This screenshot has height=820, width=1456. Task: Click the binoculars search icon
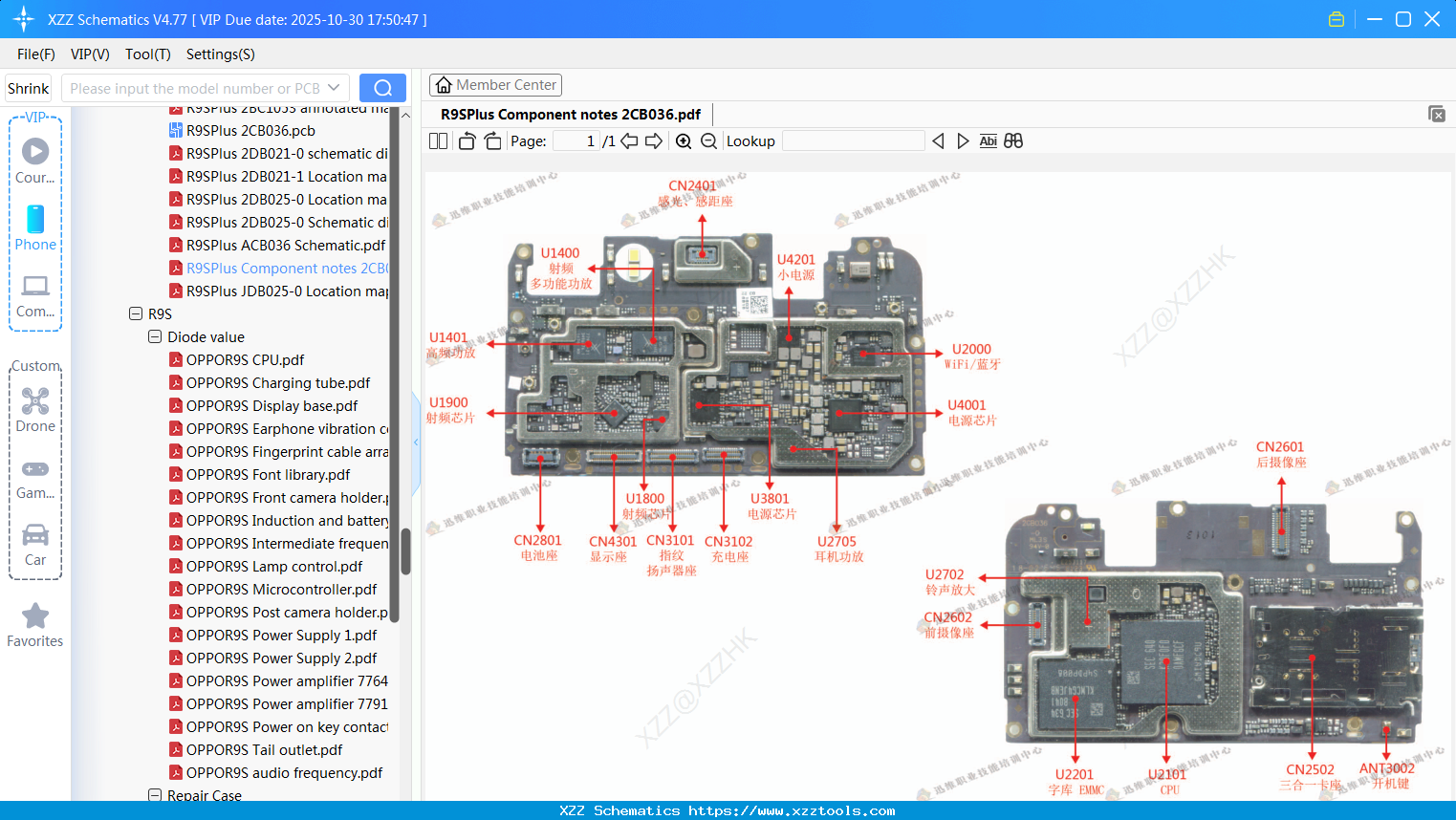click(1013, 141)
